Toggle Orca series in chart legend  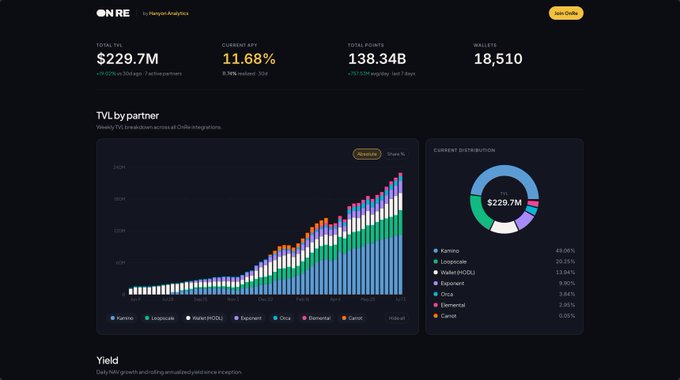(x=282, y=318)
